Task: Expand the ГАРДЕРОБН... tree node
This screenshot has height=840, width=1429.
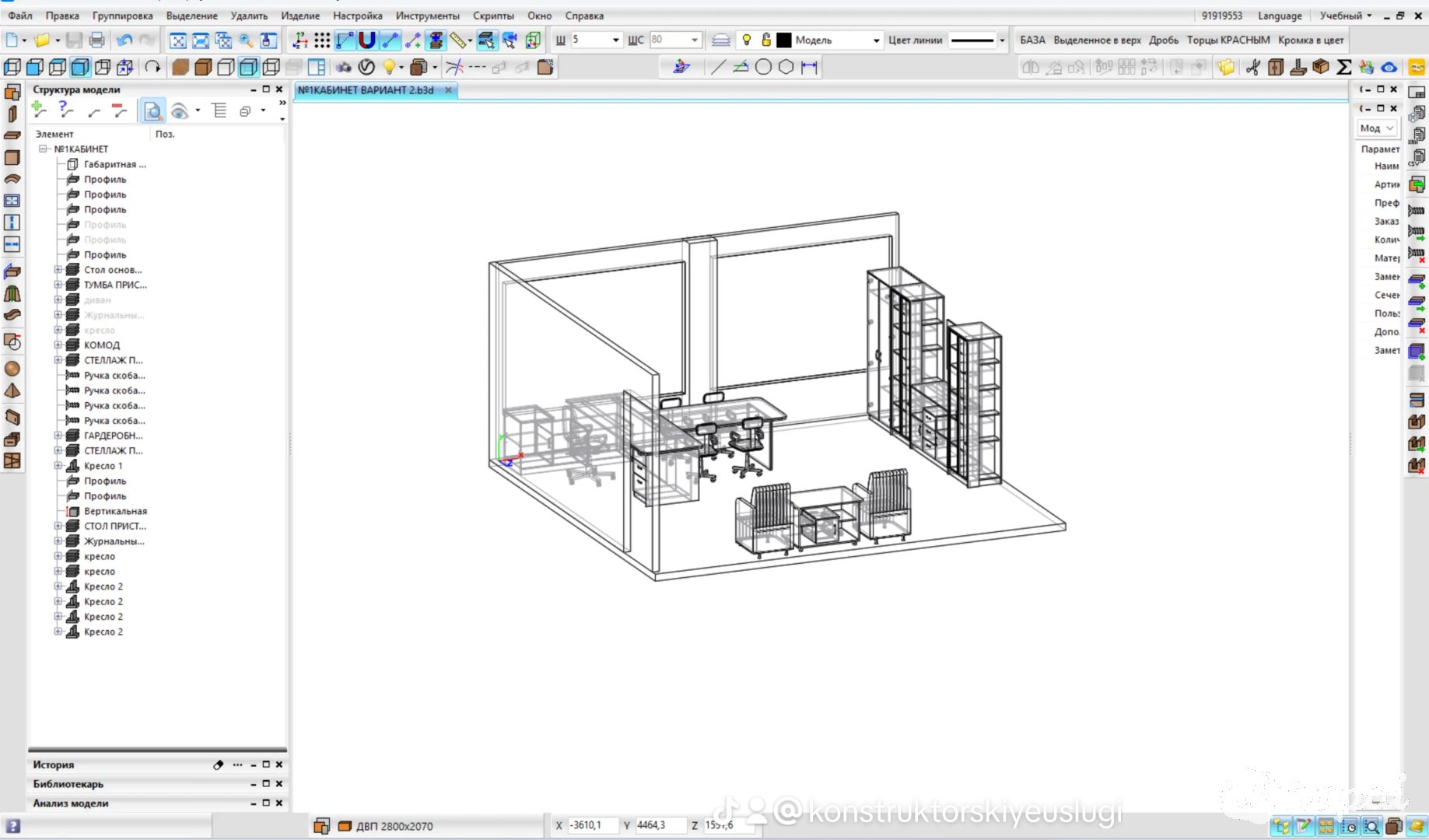Action: point(58,436)
